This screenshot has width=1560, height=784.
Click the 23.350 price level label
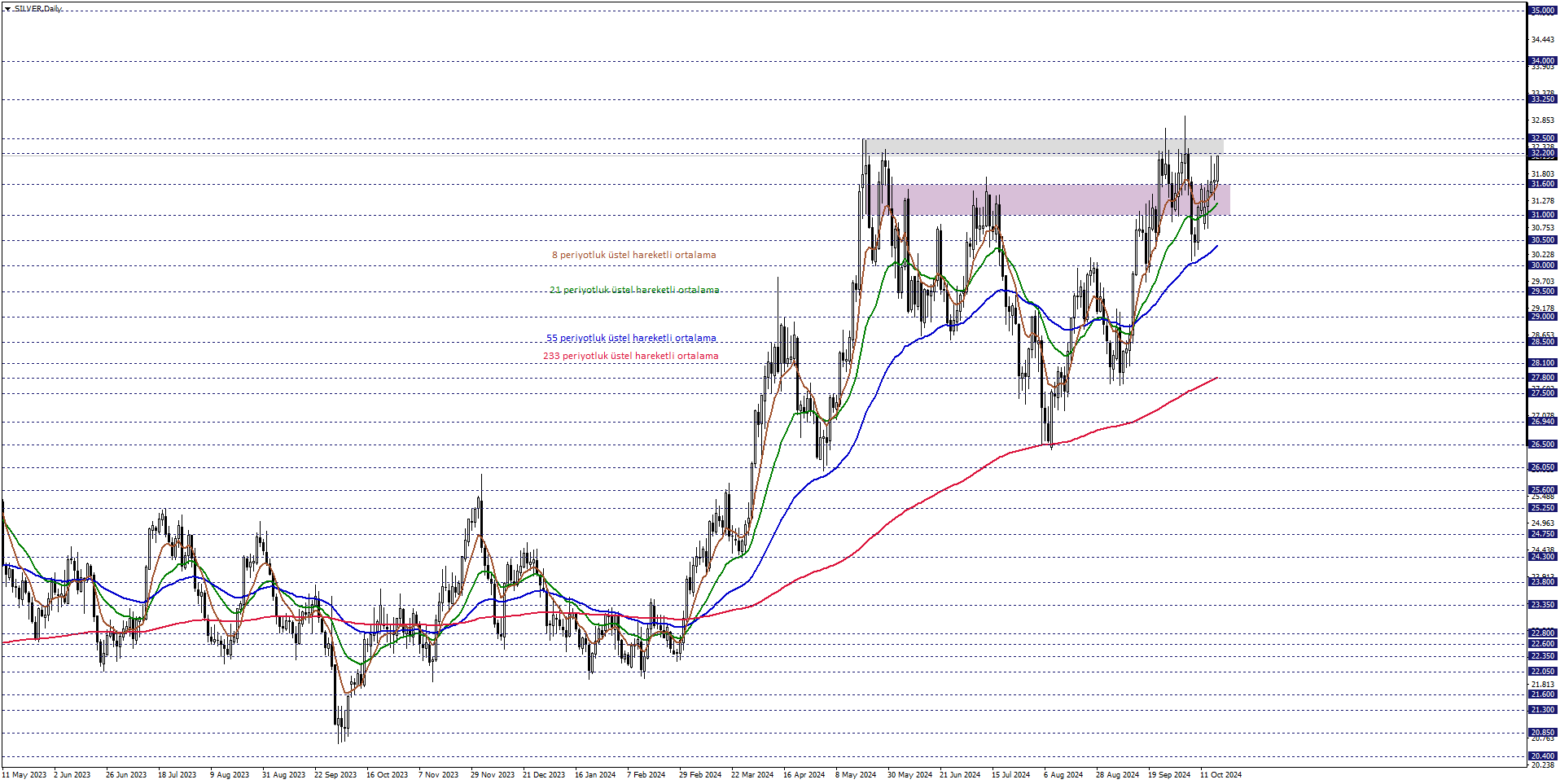click(x=1543, y=605)
